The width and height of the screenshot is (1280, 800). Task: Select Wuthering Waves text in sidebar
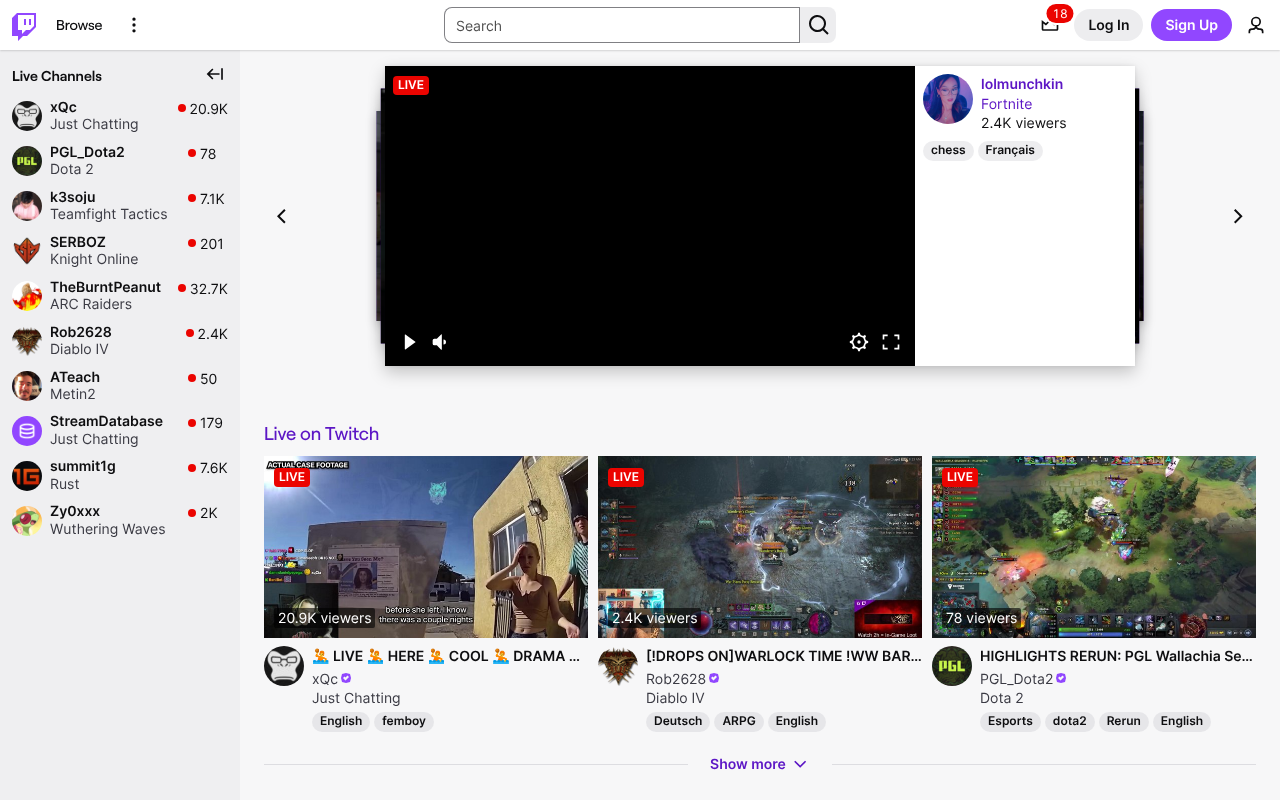click(108, 529)
